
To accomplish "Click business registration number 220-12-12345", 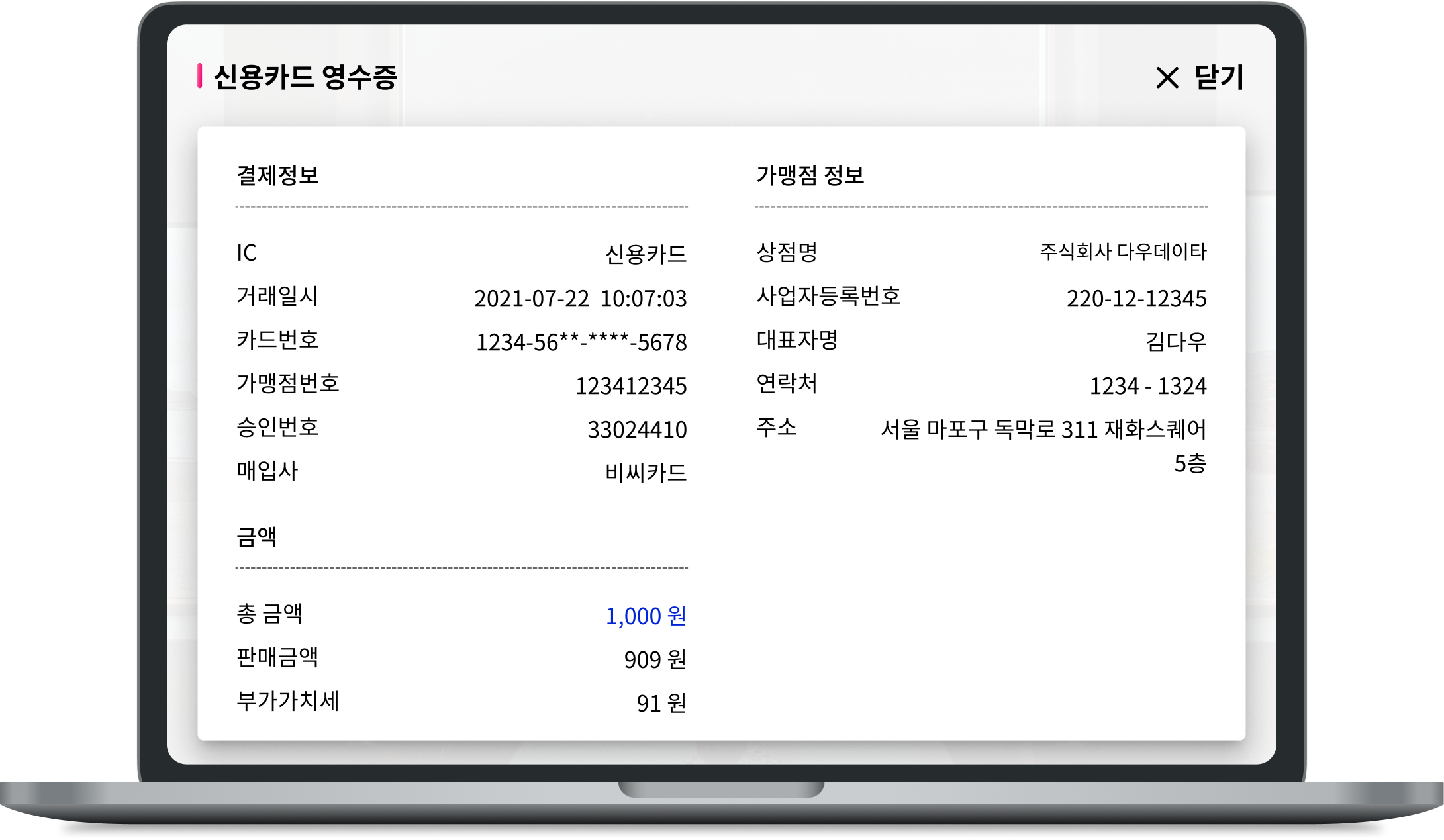I will 1136,299.
